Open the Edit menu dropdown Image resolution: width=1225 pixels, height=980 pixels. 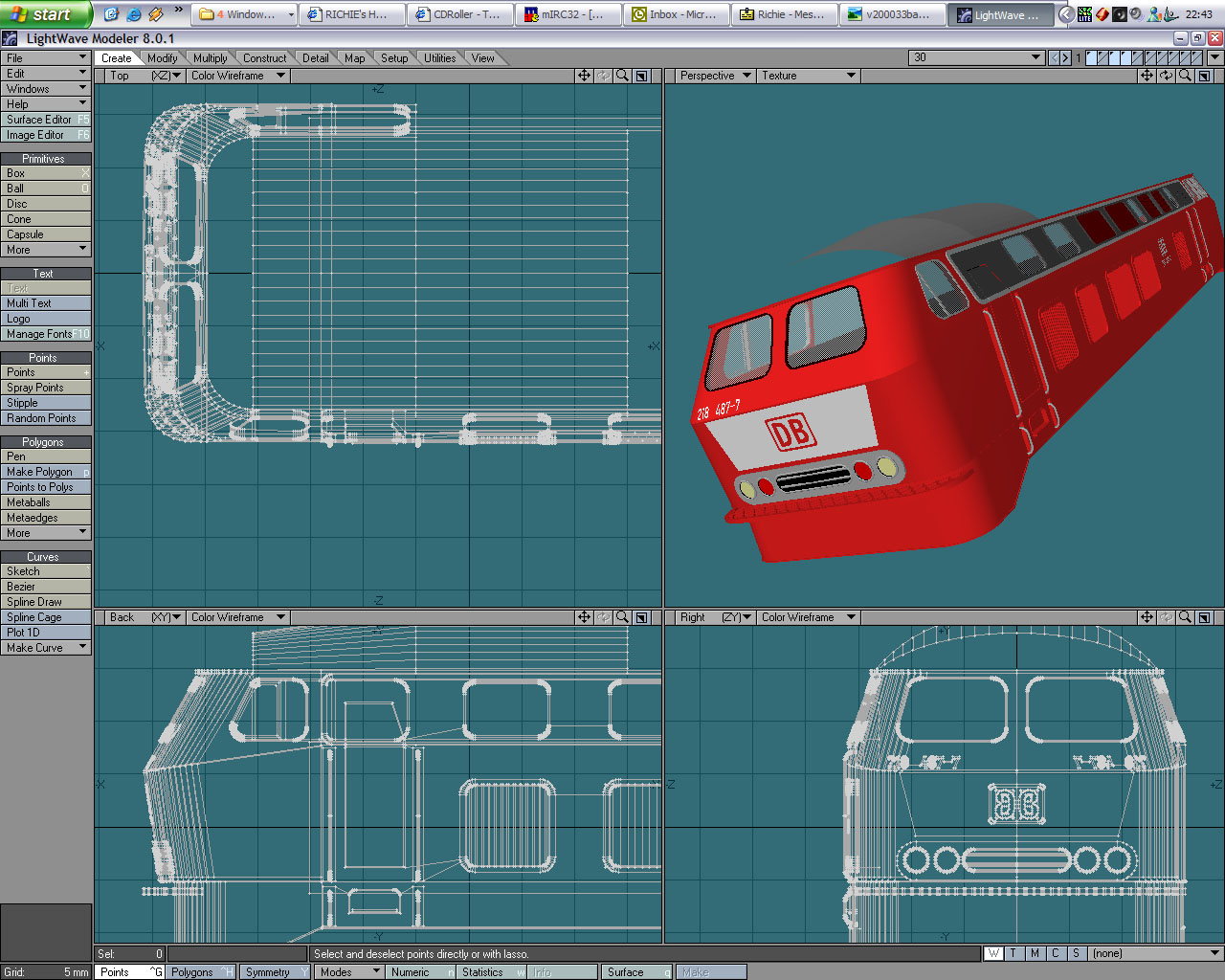point(46,73)
